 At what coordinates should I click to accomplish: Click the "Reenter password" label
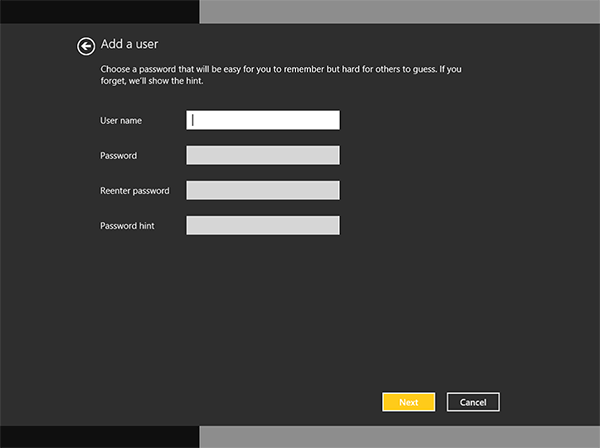[x=134, y=191]
